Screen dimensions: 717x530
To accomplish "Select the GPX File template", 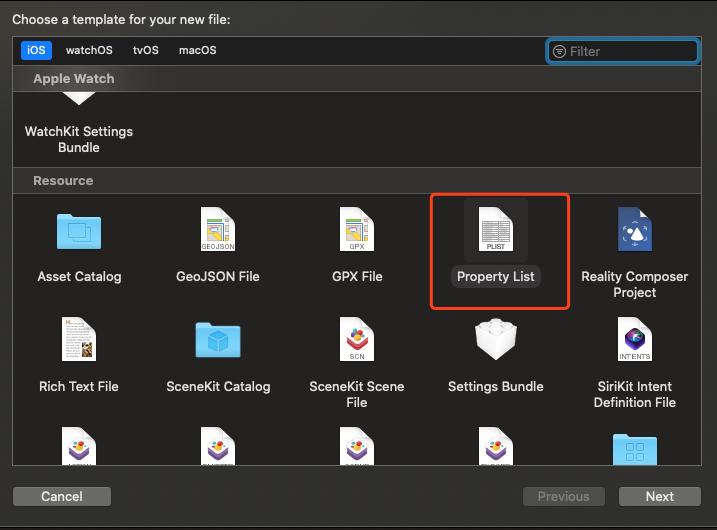I will (357, 247).
